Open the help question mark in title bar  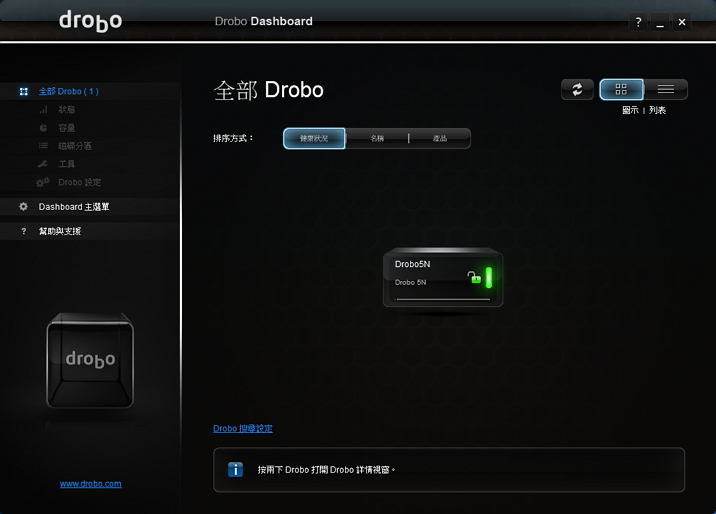point(638,22)
